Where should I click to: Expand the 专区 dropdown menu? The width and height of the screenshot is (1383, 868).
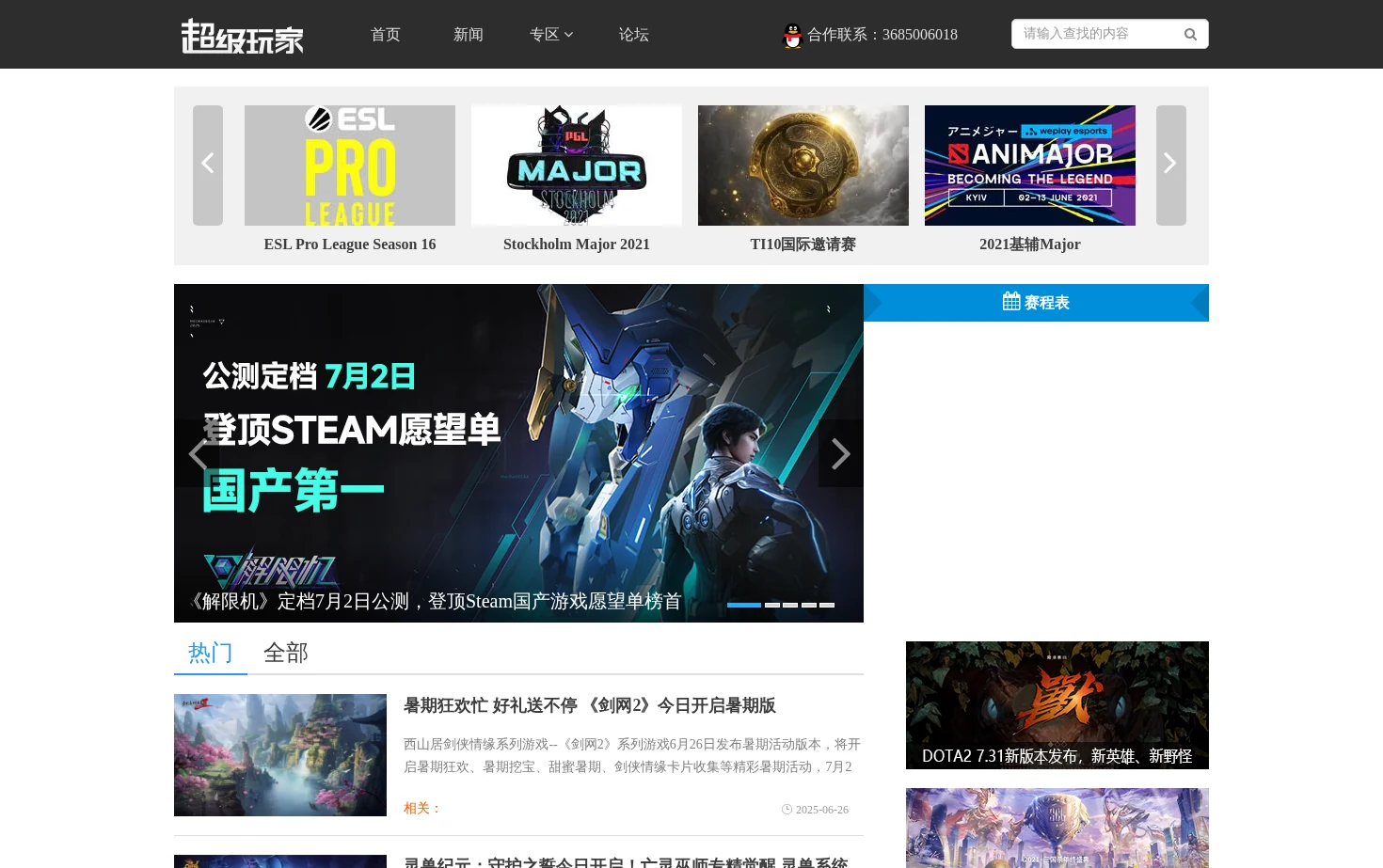[551, 35]
